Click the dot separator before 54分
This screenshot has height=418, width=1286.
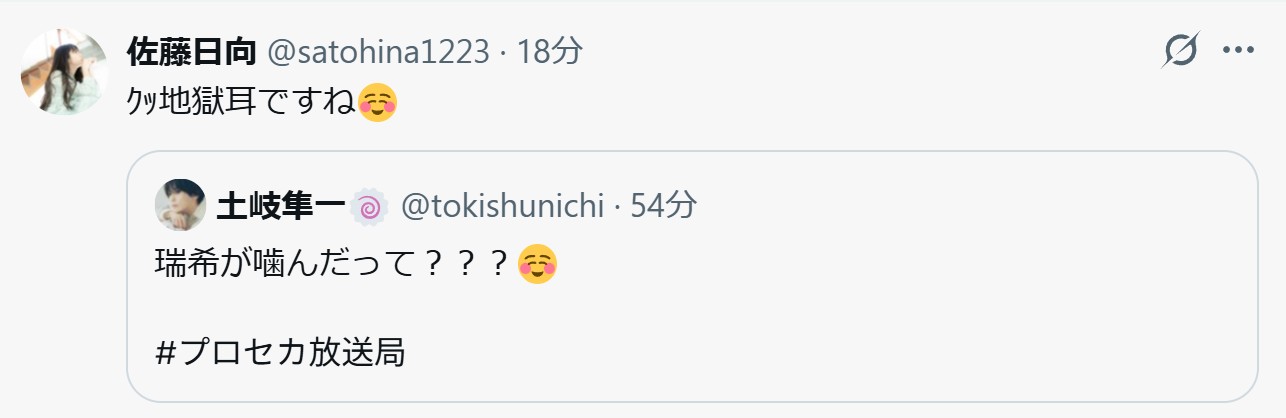(618, 206)
